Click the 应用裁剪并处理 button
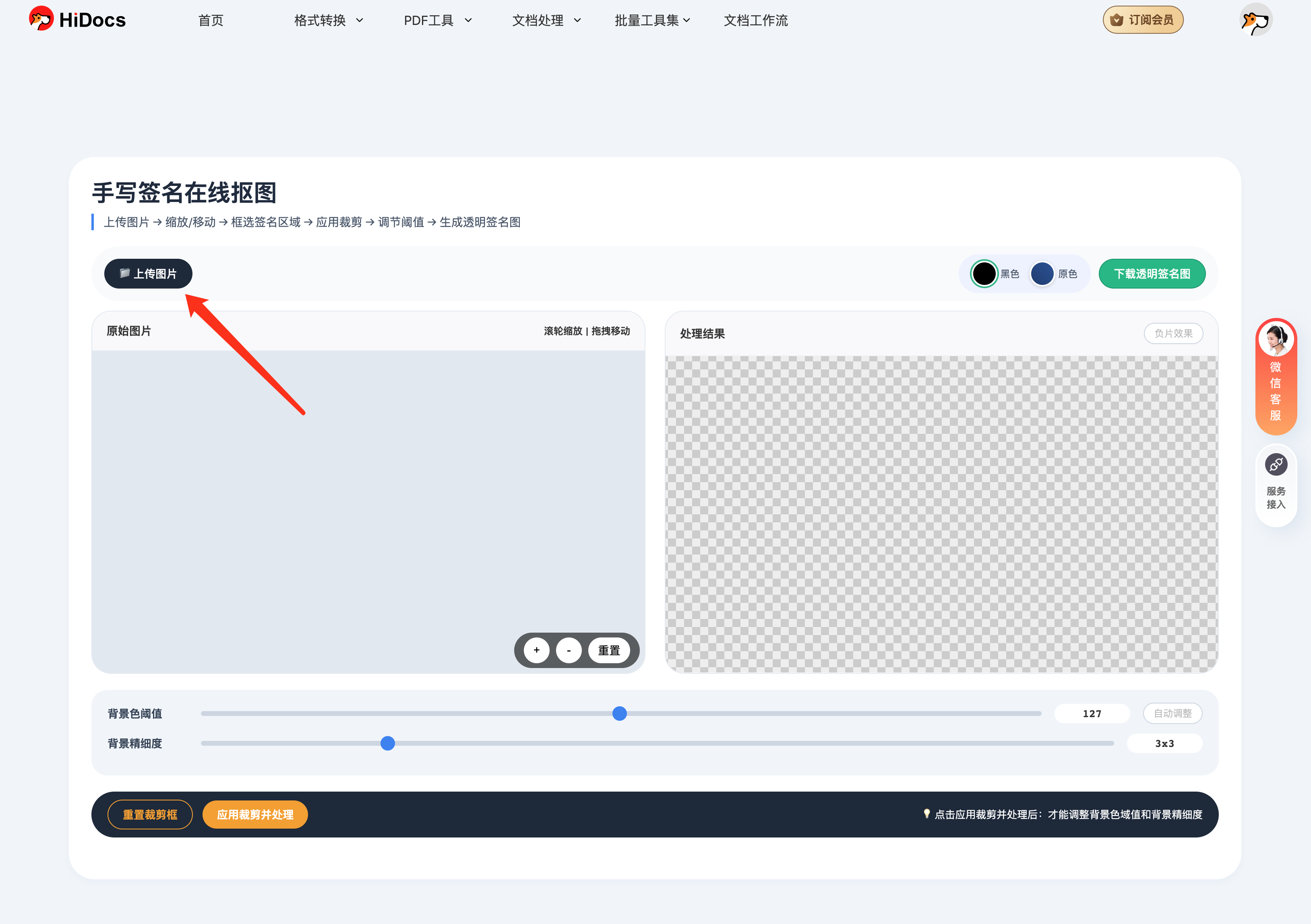The height and width of the screenshot is (924, 1311). 255,815
